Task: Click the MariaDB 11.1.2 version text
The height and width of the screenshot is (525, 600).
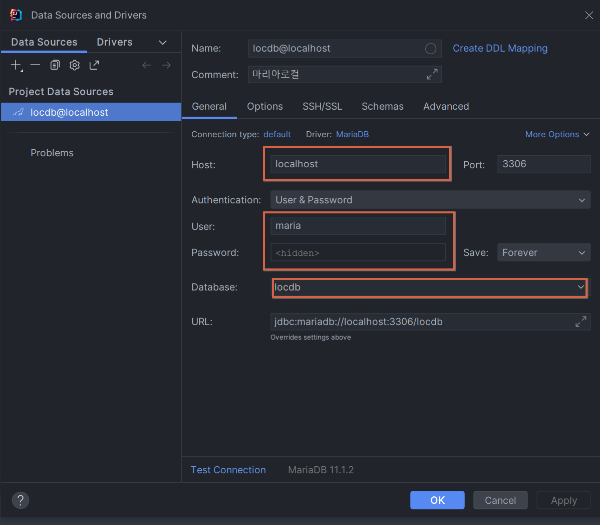Action: [321, 470]
